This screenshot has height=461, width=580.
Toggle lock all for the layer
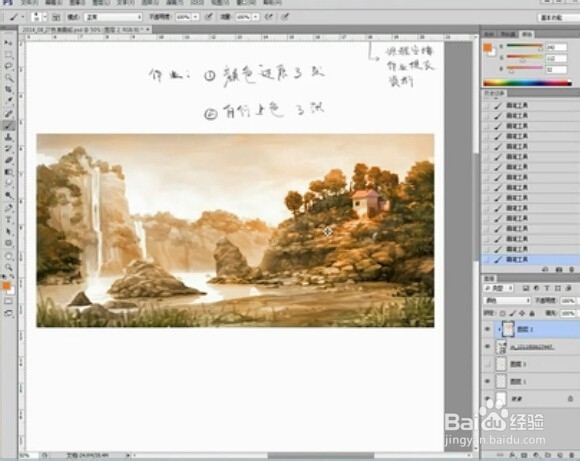click(x=532, y=313)
